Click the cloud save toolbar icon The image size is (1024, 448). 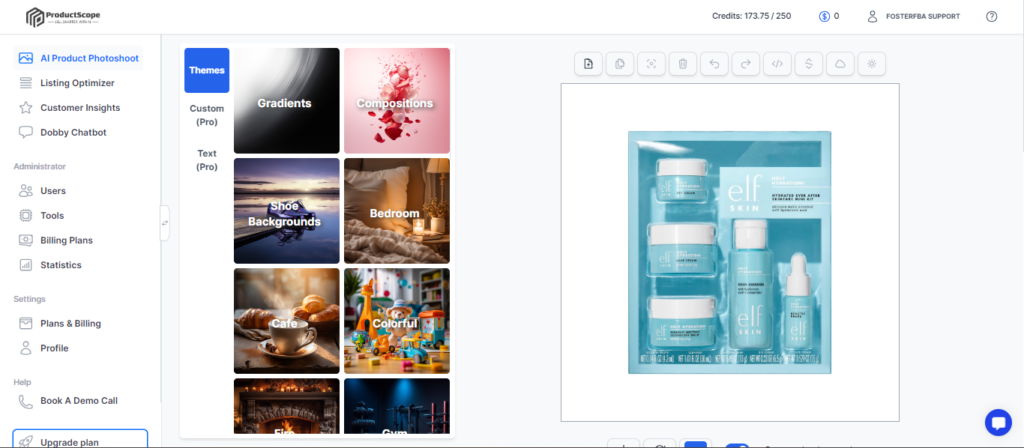[x=840, y=63]
